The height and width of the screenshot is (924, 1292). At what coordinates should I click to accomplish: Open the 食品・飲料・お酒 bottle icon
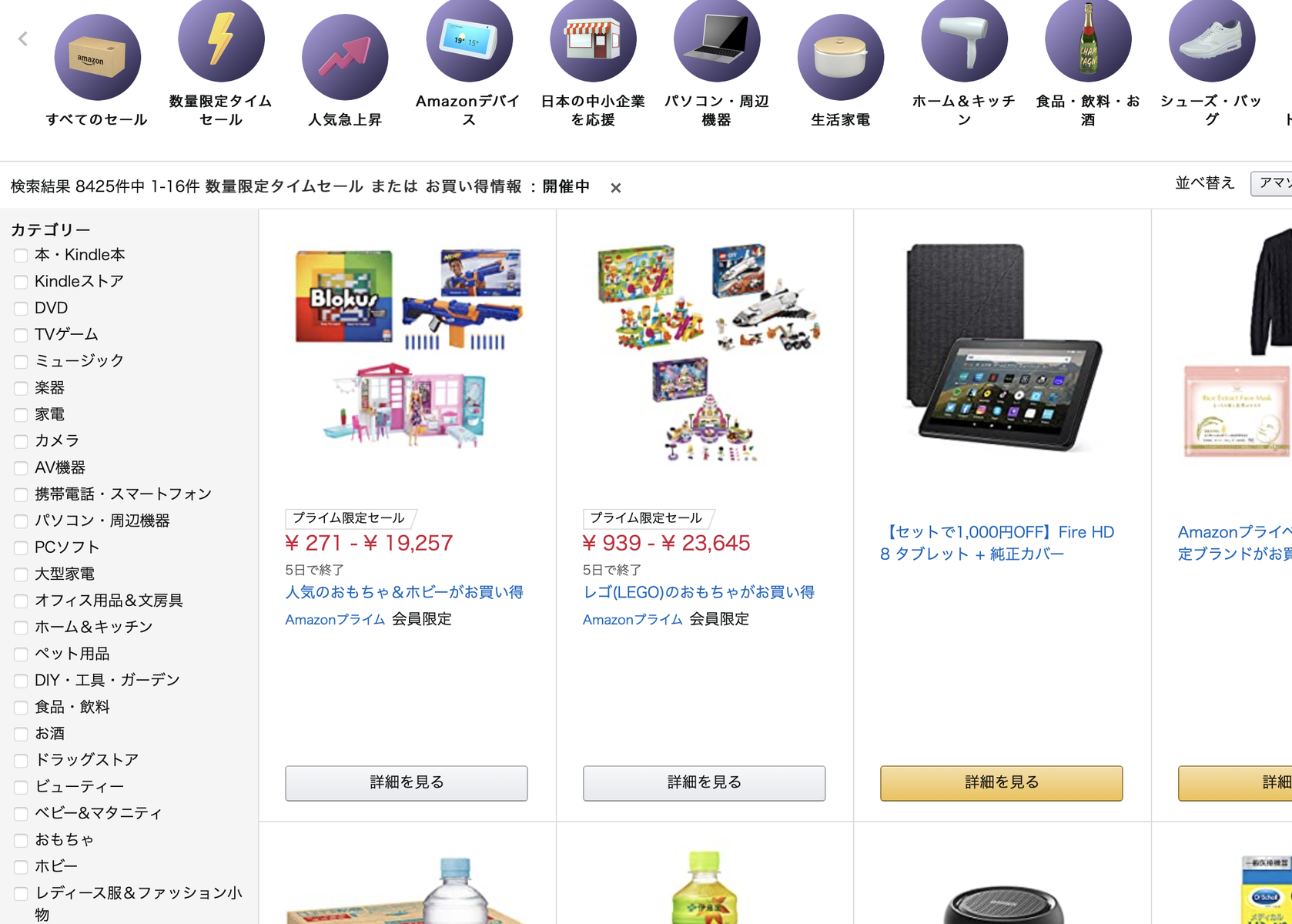pos(1088,38)
